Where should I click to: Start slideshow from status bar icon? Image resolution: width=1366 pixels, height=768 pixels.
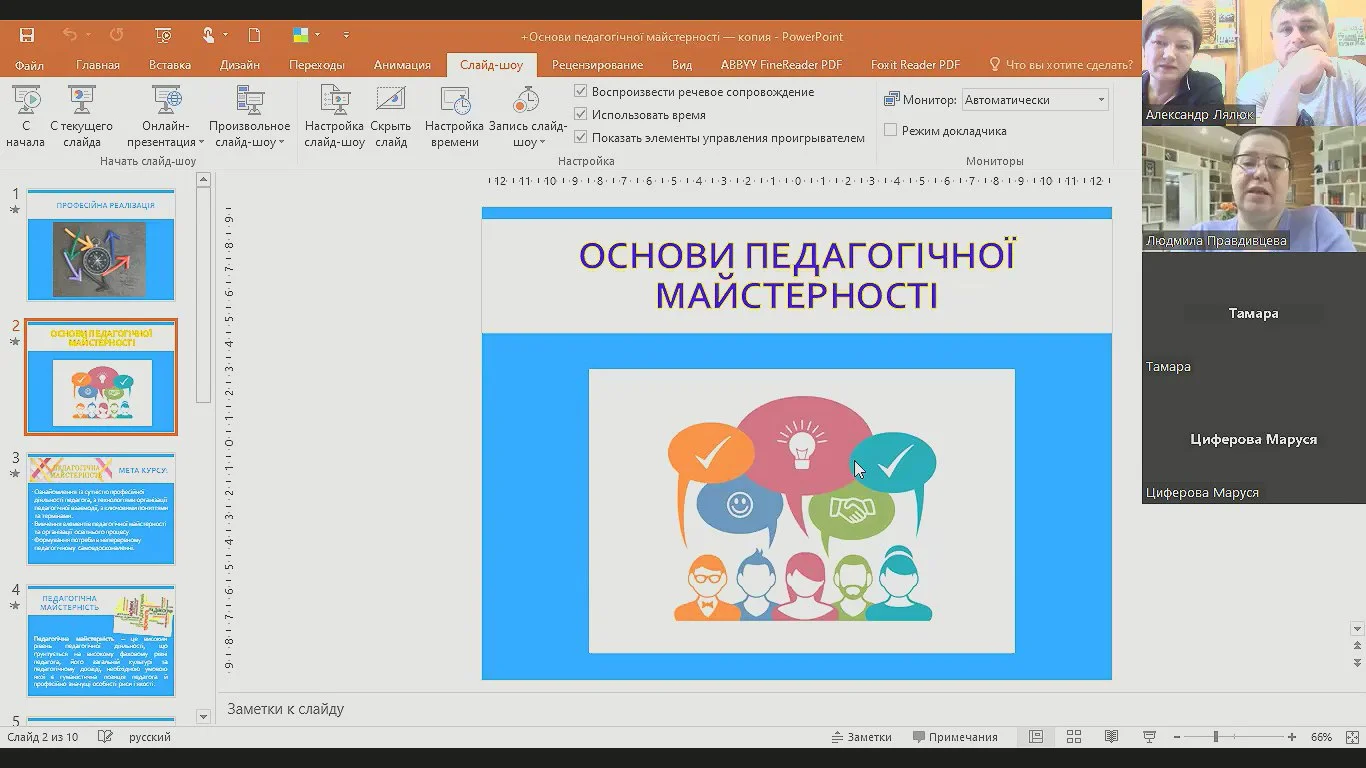(1149, 737)
